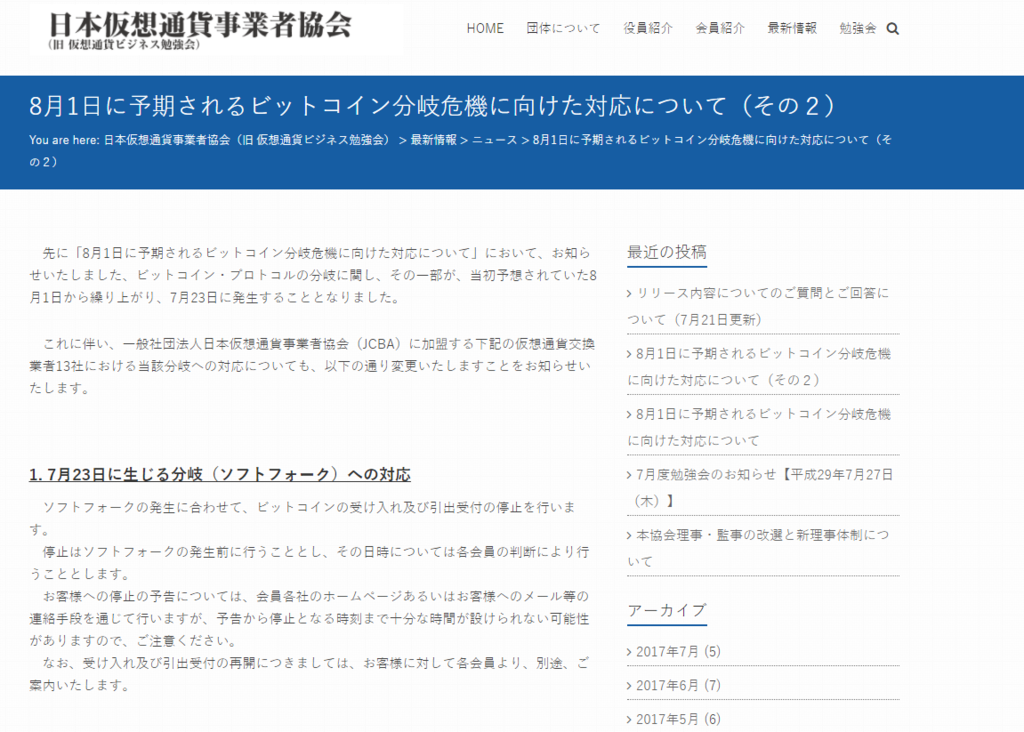Click the paragraph beginning これに伴い、一般社団法人
This screenshot has width=1024, height=732.
(312, 366)
